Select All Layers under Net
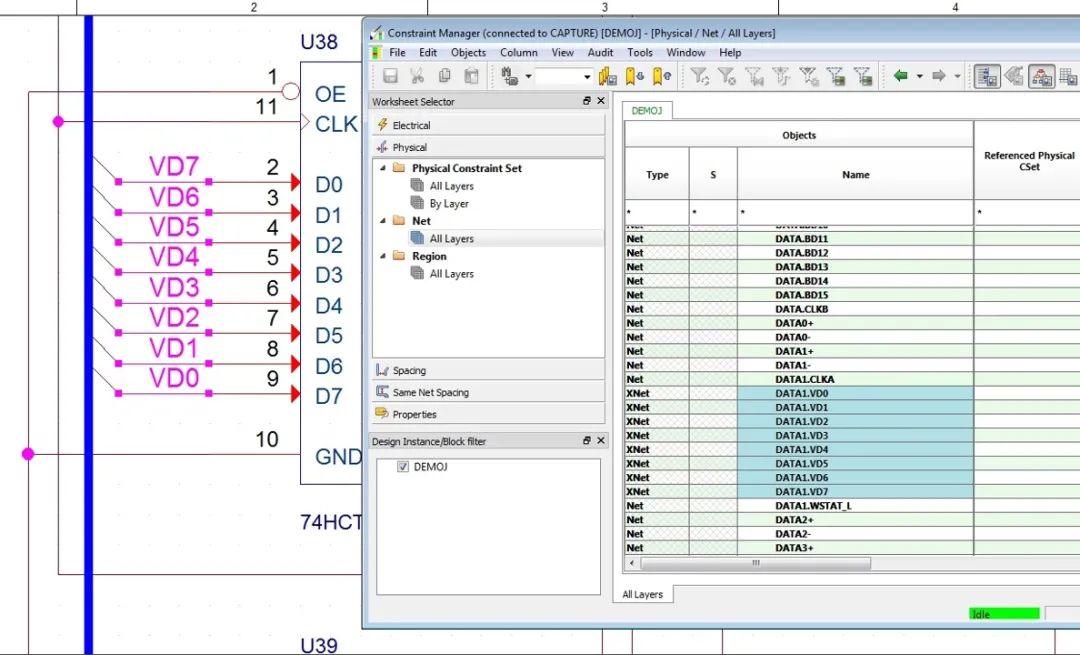Viewport: 1080px width, 655px height. coord(451,239)
